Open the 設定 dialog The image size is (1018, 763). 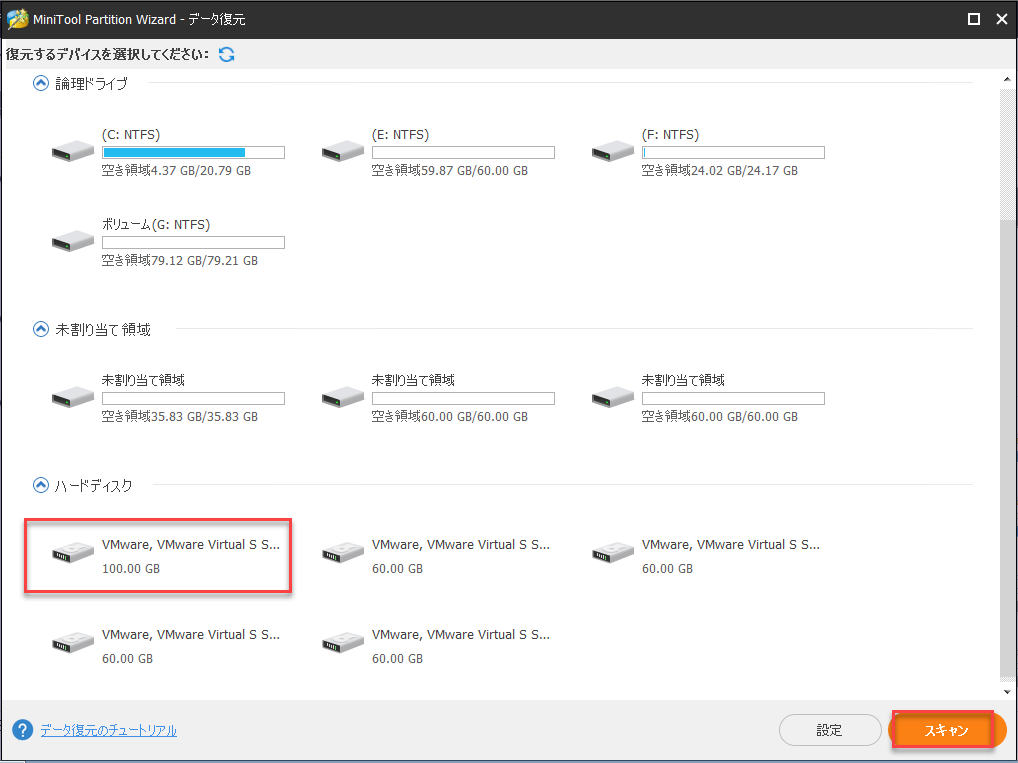tap(830, 730)
